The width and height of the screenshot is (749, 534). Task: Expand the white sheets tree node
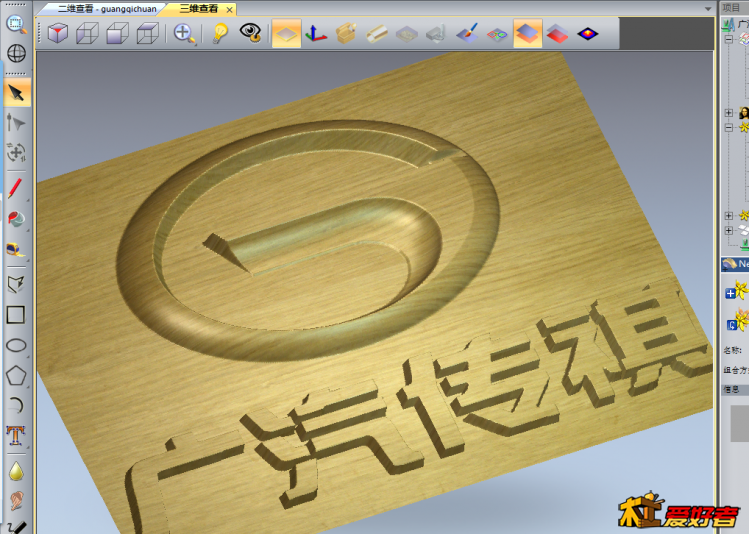(728, 230)
